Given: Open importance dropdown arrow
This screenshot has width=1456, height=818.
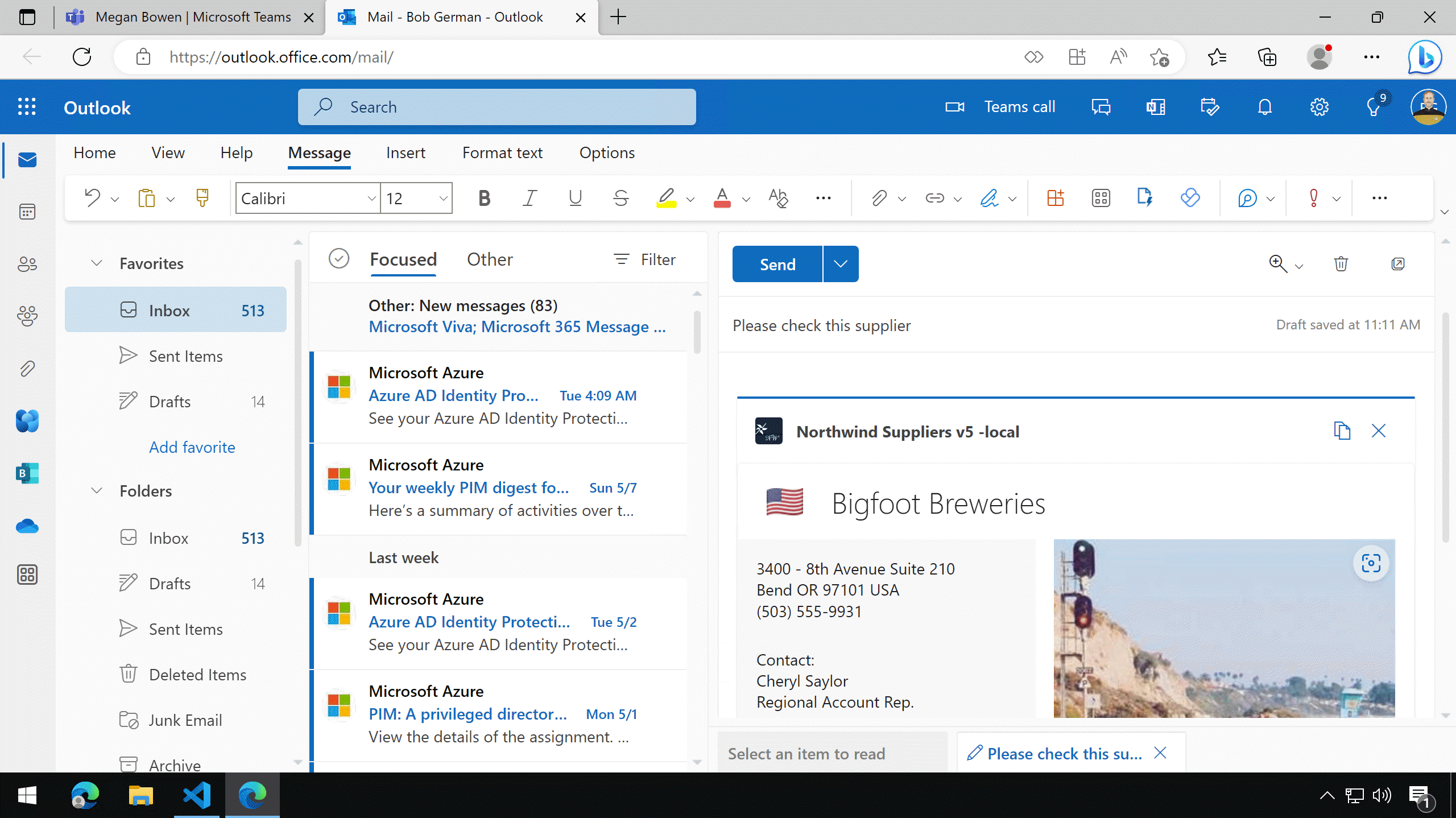Looking at the screenshot, I should pos(1337,199).
